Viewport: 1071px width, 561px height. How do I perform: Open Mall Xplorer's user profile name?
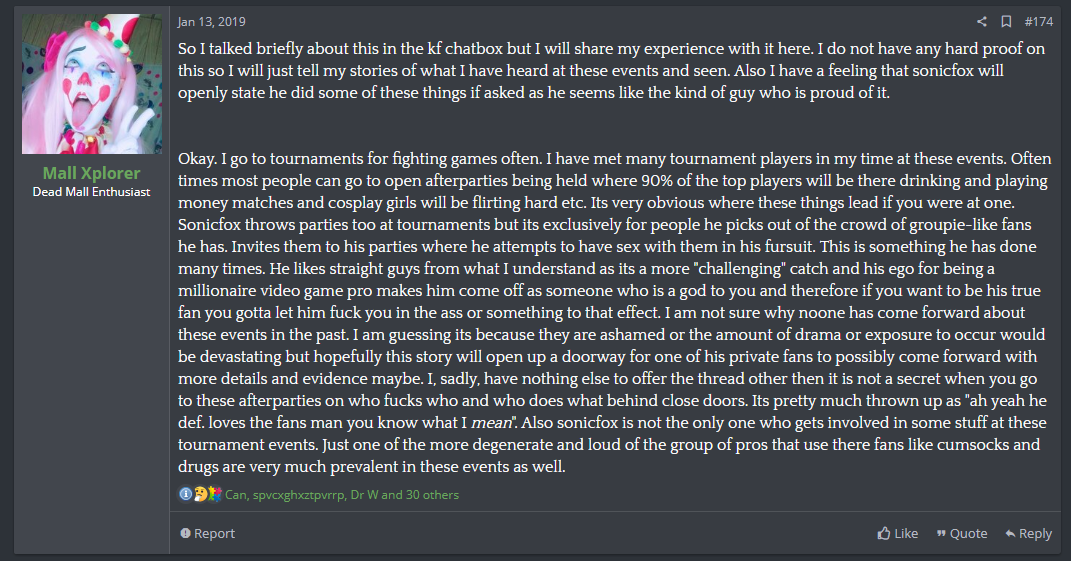(x=92, y=173)
